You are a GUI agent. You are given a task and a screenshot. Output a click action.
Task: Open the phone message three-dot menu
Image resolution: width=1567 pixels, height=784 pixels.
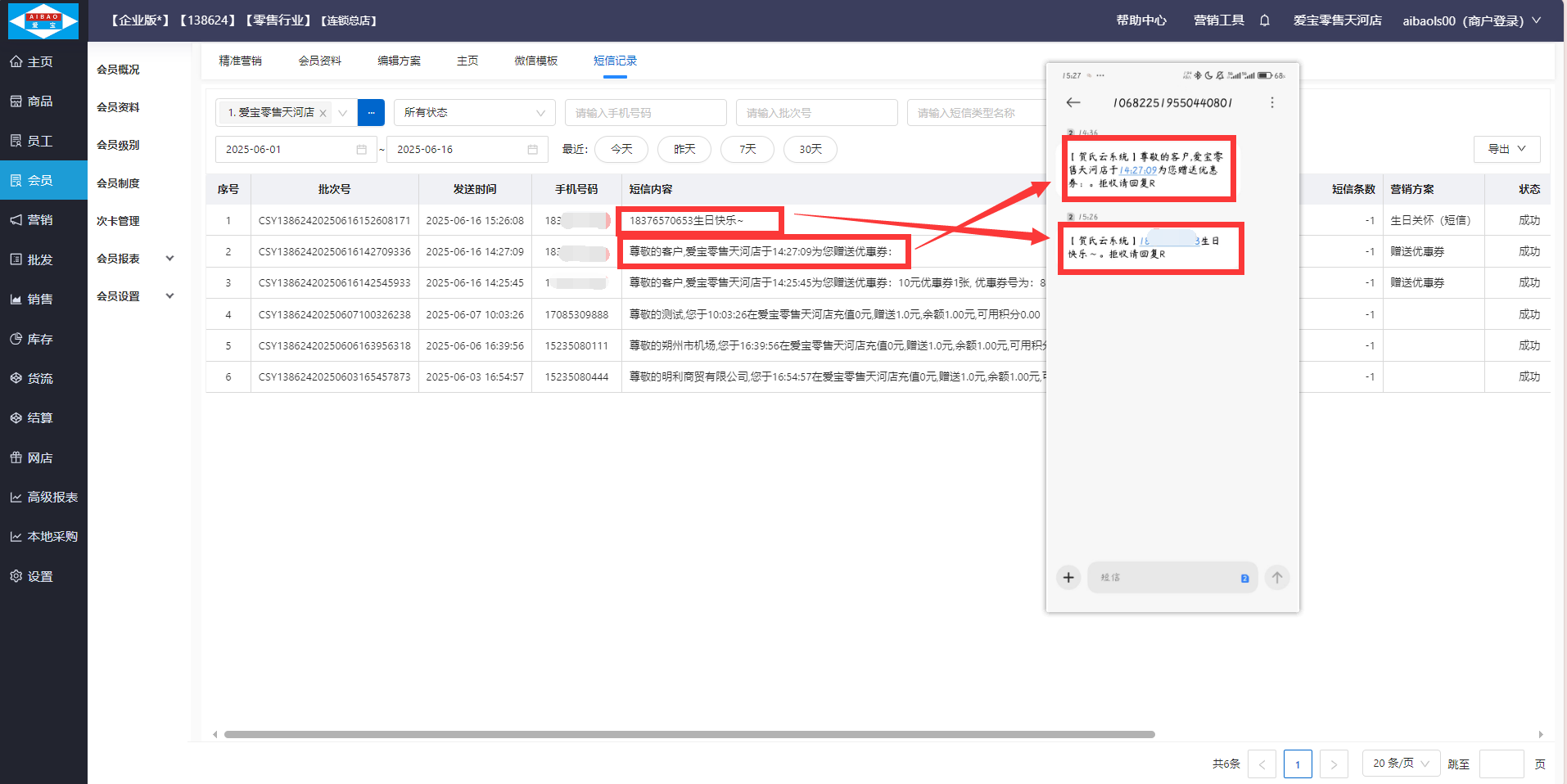point(1271,102)
